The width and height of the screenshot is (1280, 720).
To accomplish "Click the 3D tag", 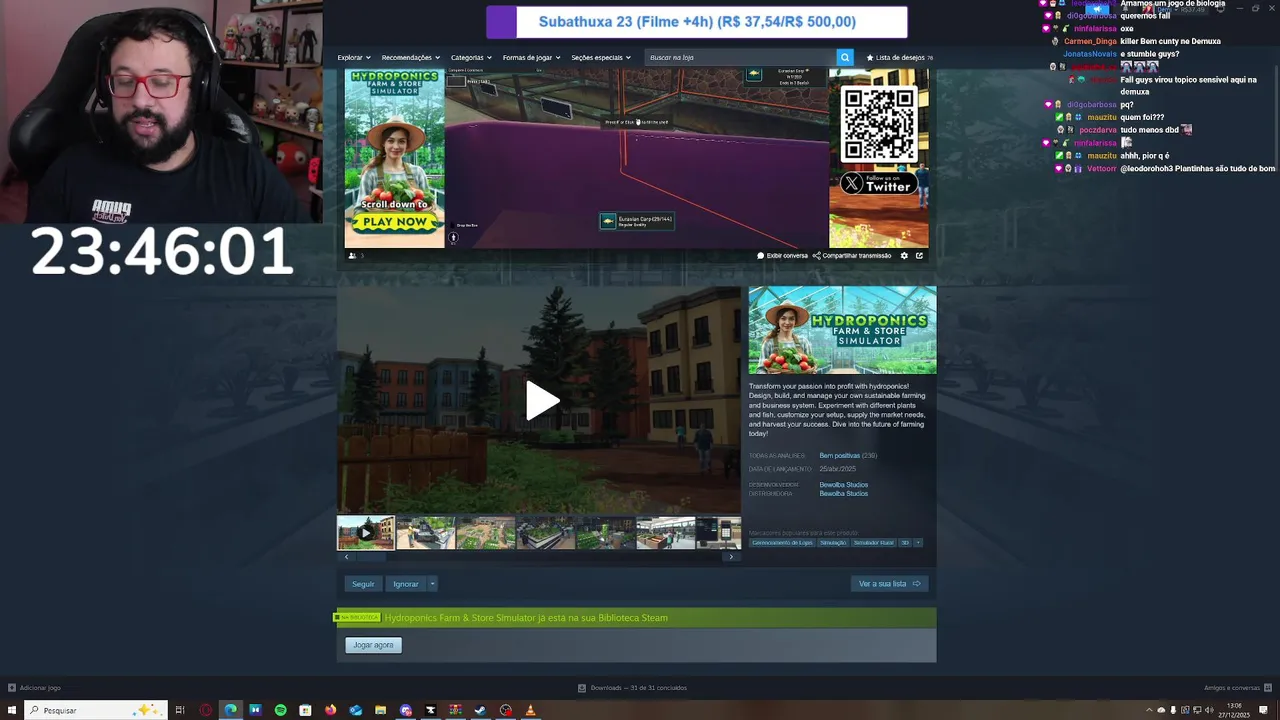I will coord(905,542).
